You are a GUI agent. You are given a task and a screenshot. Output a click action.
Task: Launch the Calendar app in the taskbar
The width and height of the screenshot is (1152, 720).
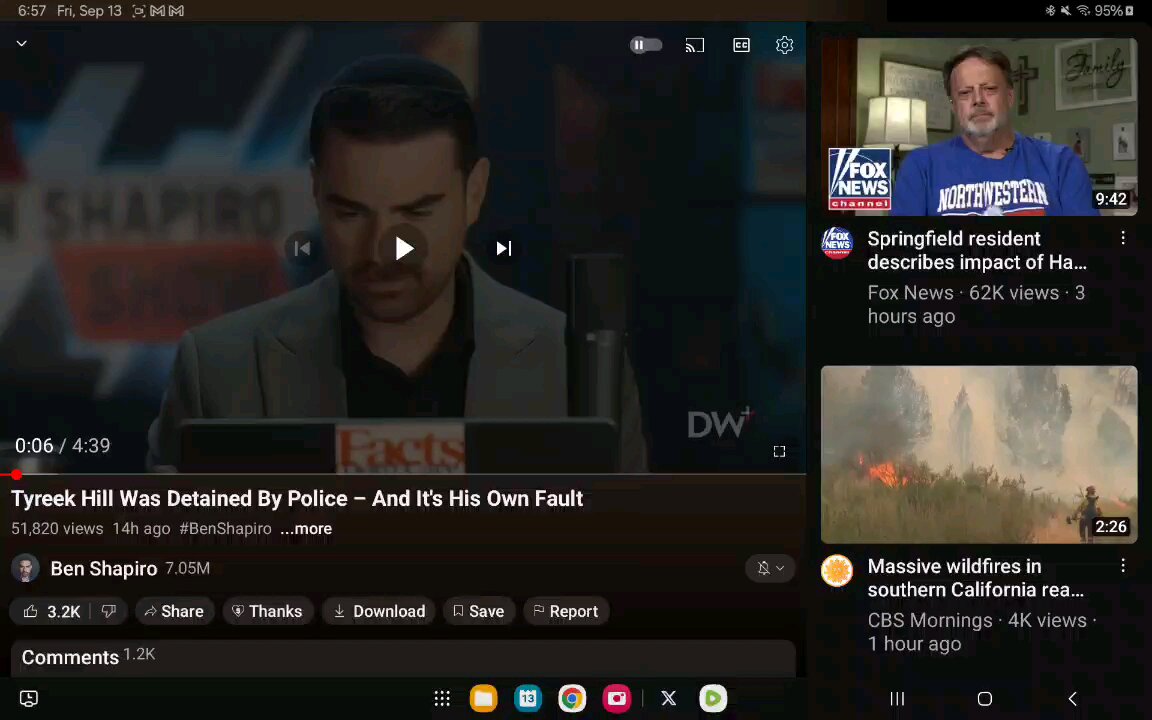[528, 699]
